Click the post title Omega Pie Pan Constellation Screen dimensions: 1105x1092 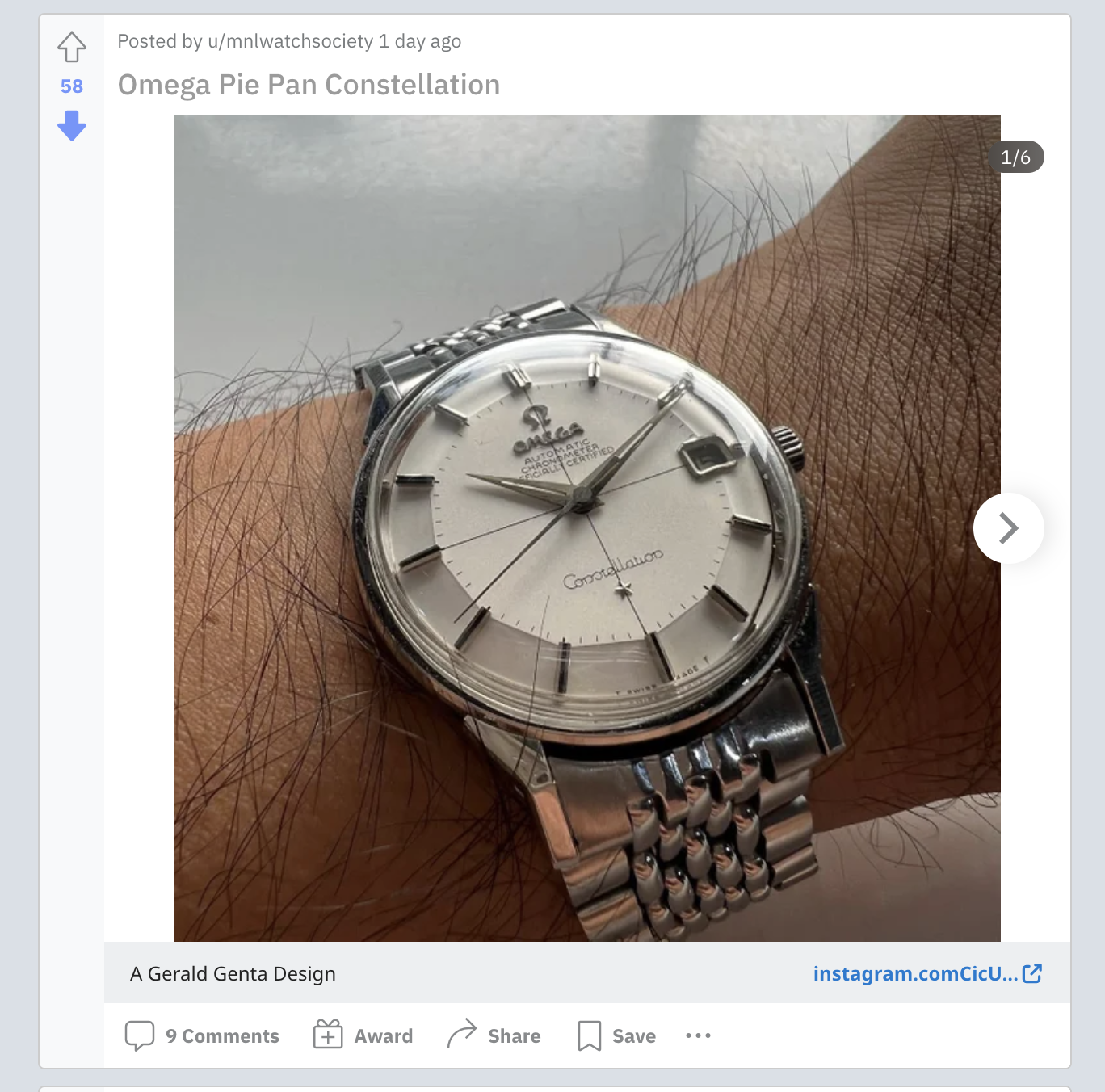pos(309,85)
